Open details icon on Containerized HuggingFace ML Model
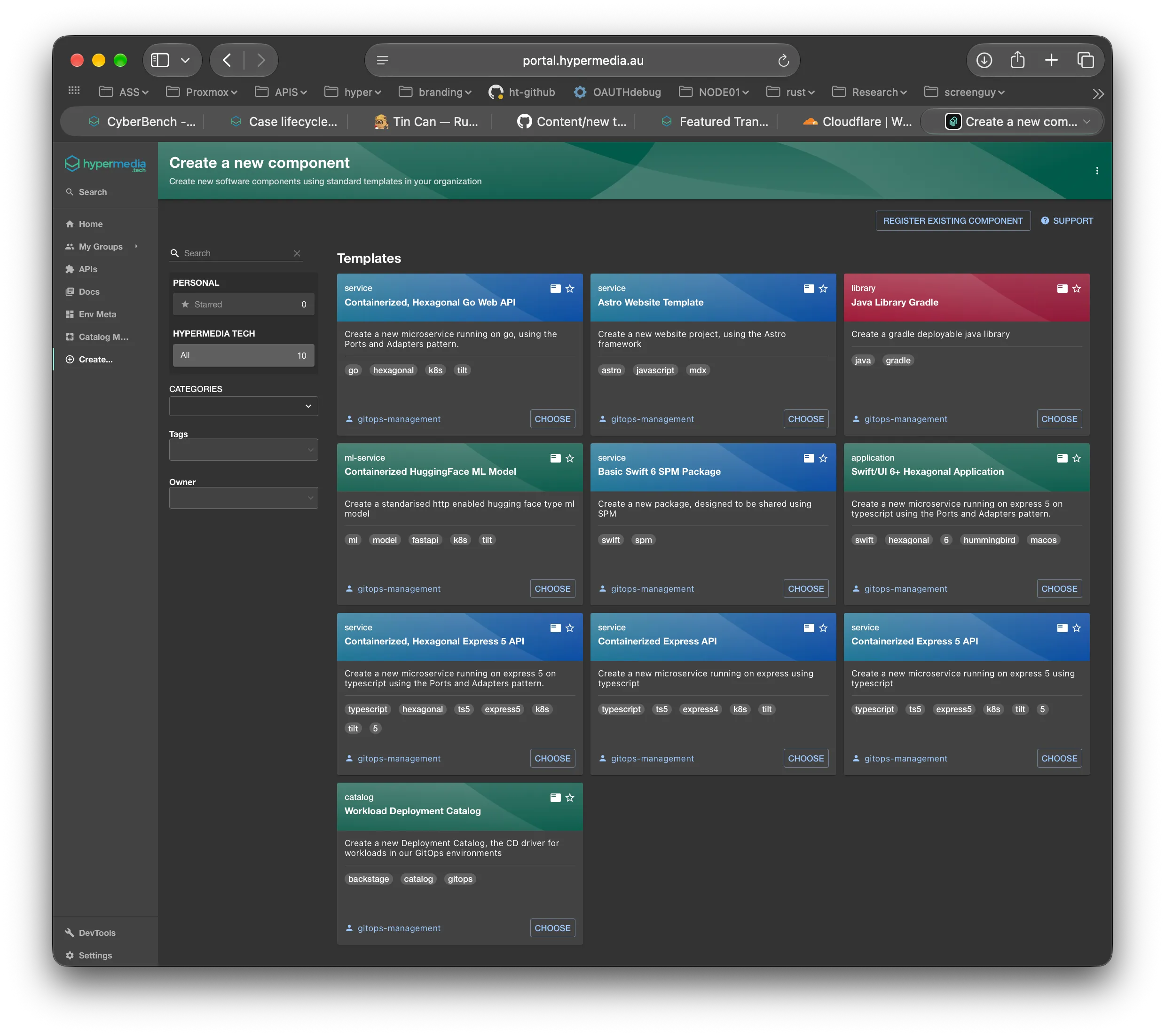 click(555, 458)
